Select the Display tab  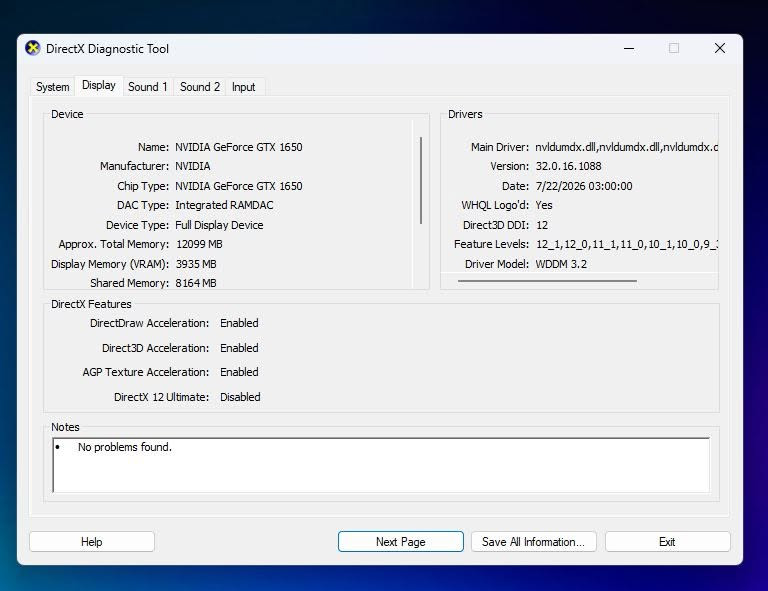click(98, 85)
